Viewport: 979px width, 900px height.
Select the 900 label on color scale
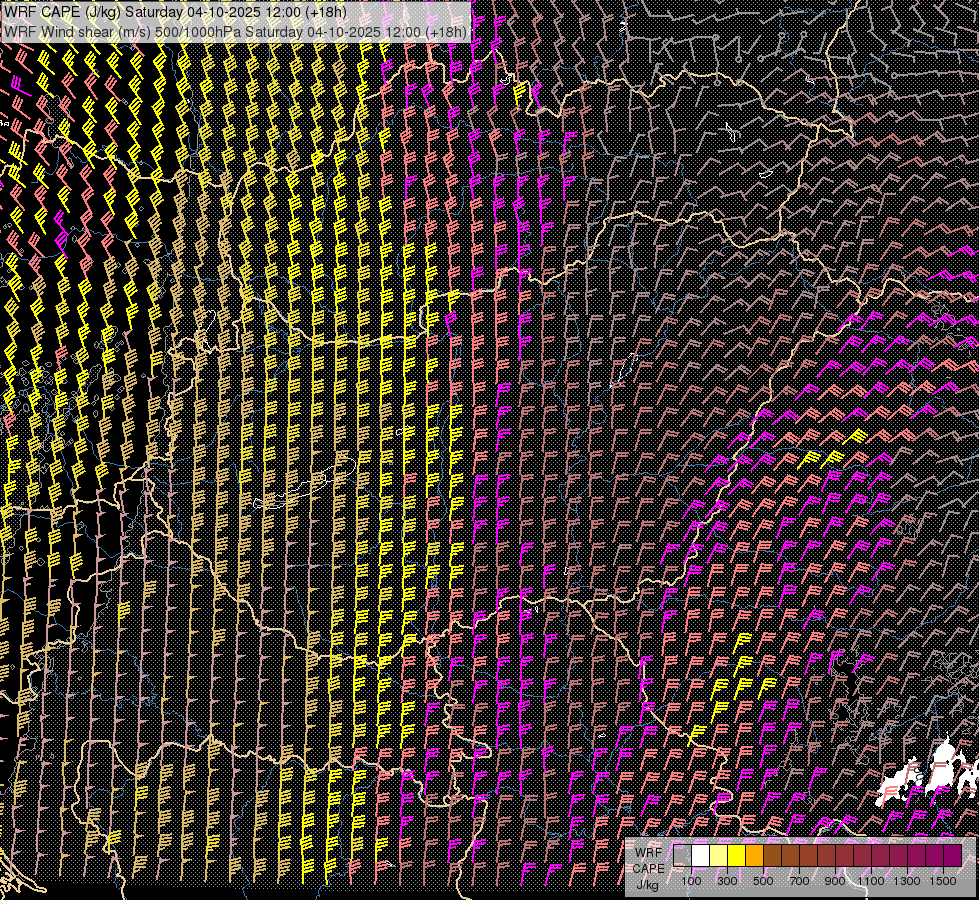835,881
